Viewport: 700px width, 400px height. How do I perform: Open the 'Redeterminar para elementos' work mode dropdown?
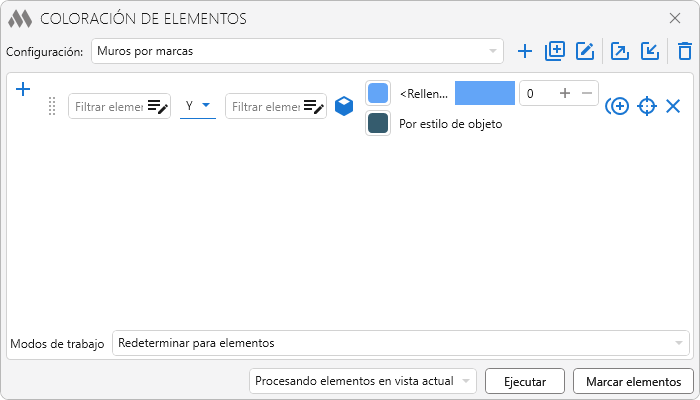pyautogui.click(x=400, y=343)
